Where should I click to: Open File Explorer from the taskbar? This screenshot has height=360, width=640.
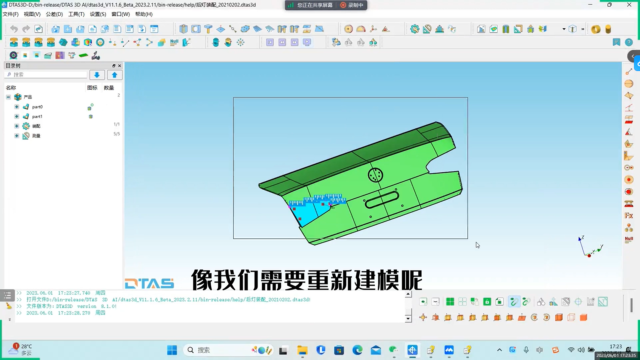point(302,350)
